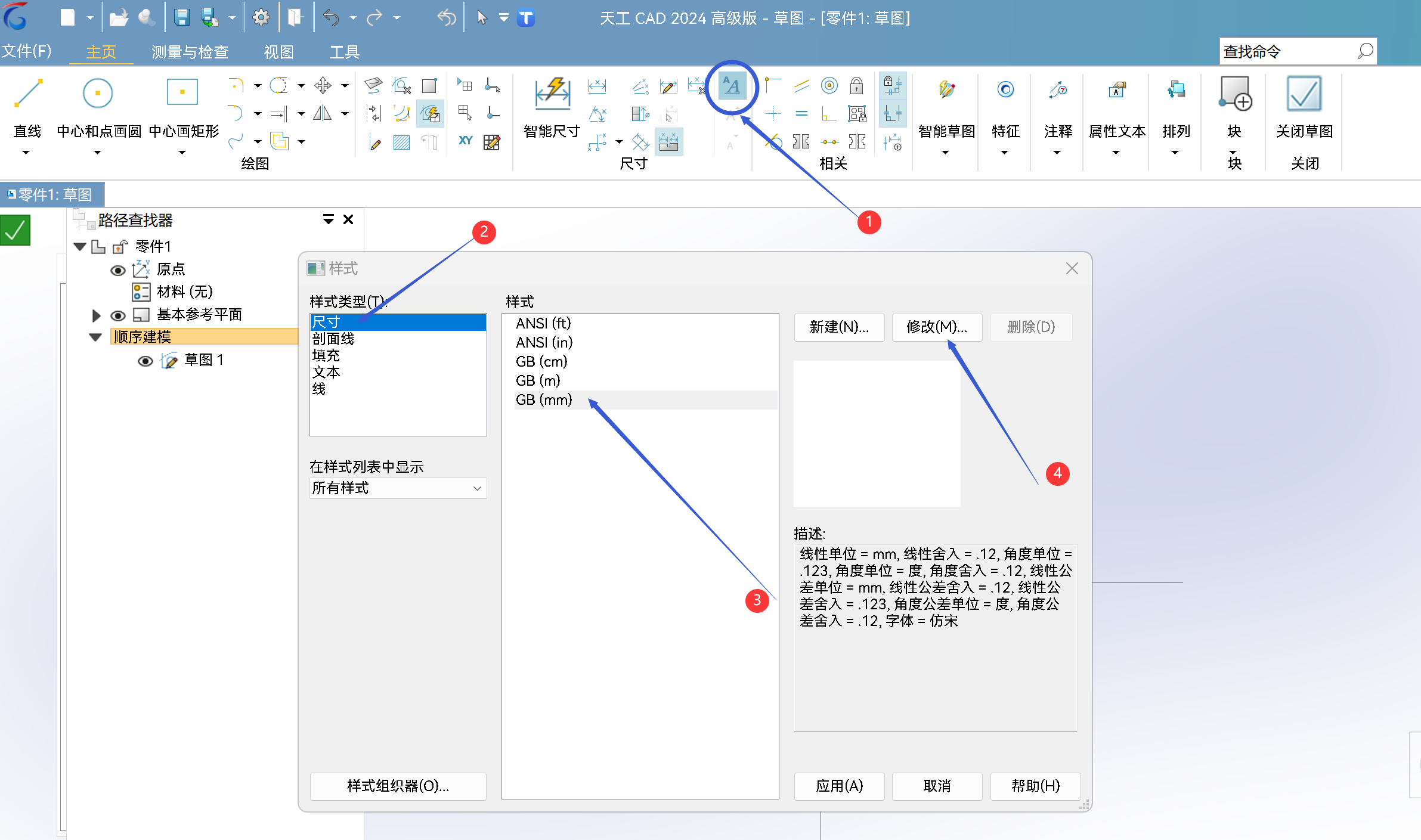Close the 样式 dialog
1421x840 pixels.
tap(1072, 269)
